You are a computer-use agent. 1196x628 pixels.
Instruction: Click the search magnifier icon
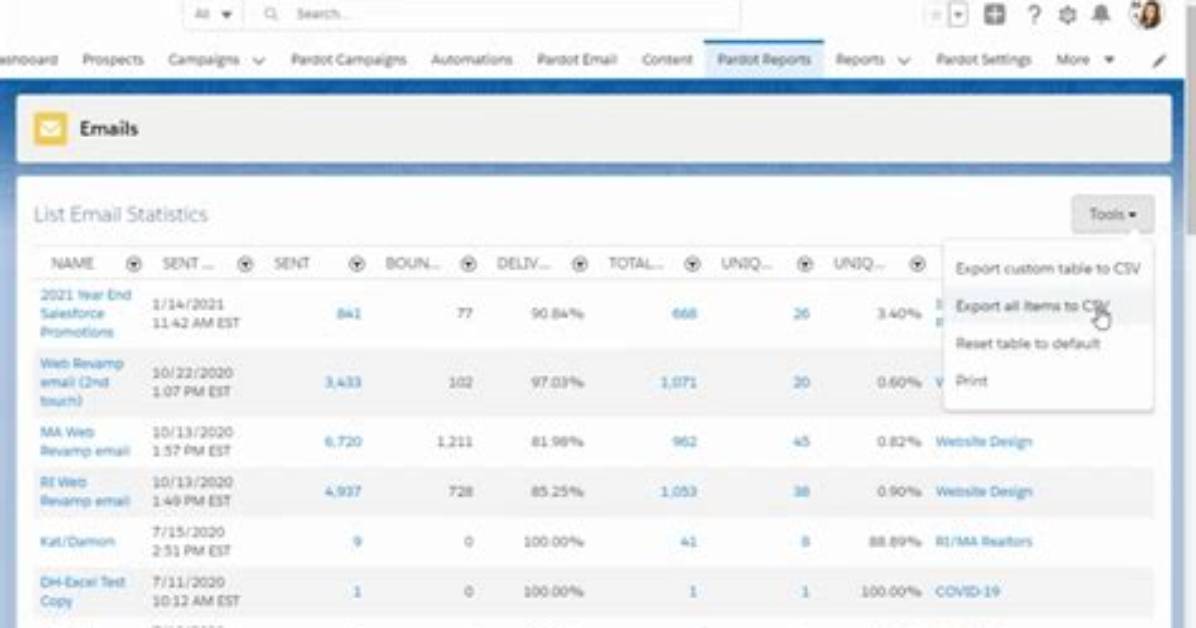[270, 14]
